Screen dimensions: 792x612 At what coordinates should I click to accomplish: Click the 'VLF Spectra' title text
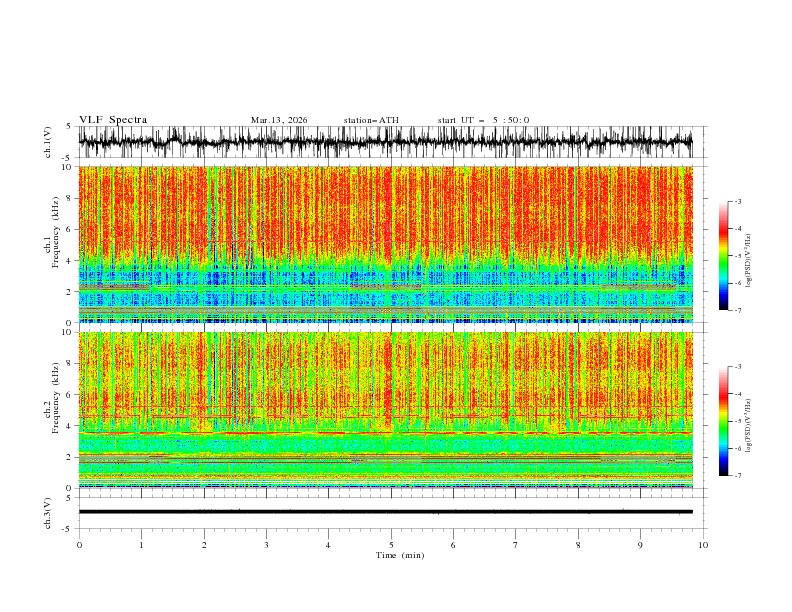coord(113,120)
